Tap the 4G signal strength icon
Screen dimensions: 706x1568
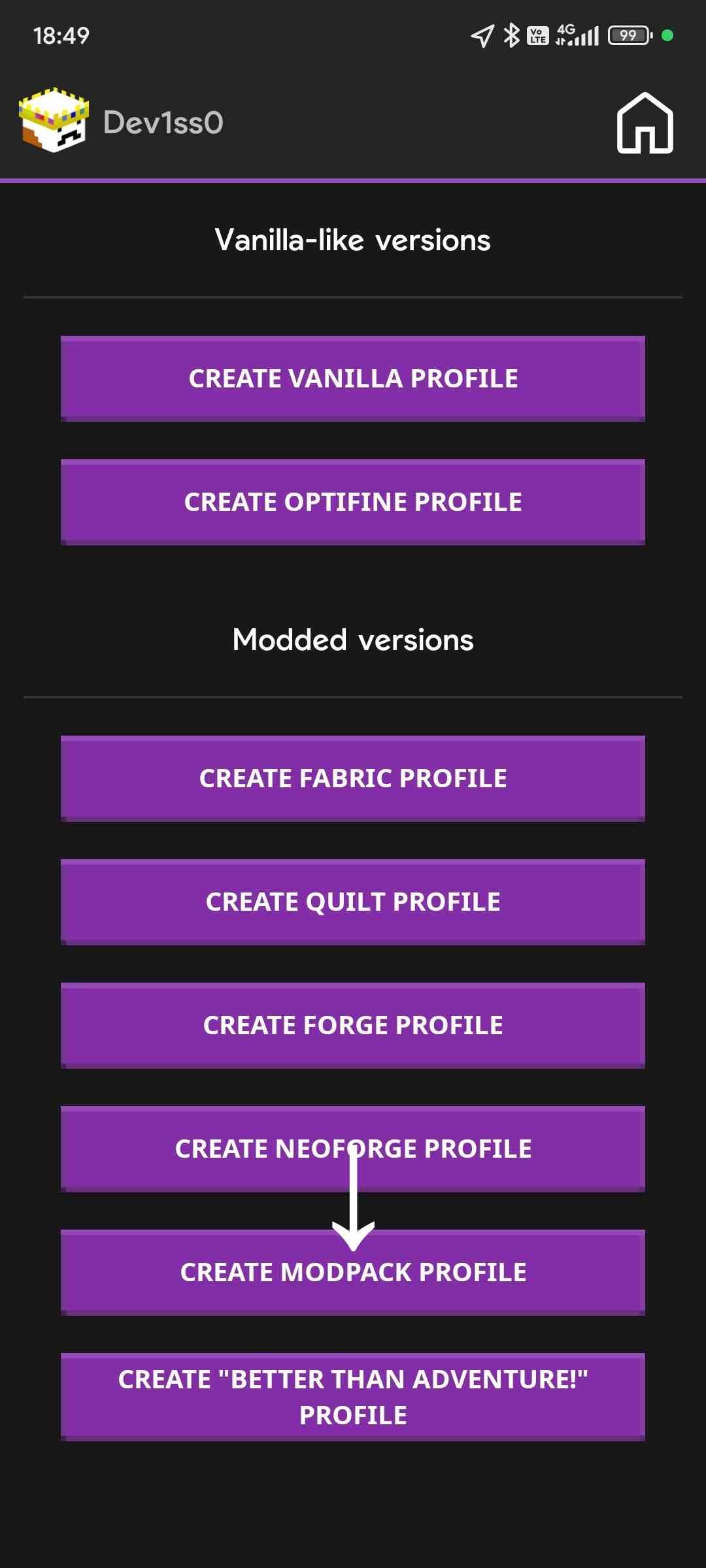tap(577, 35)
